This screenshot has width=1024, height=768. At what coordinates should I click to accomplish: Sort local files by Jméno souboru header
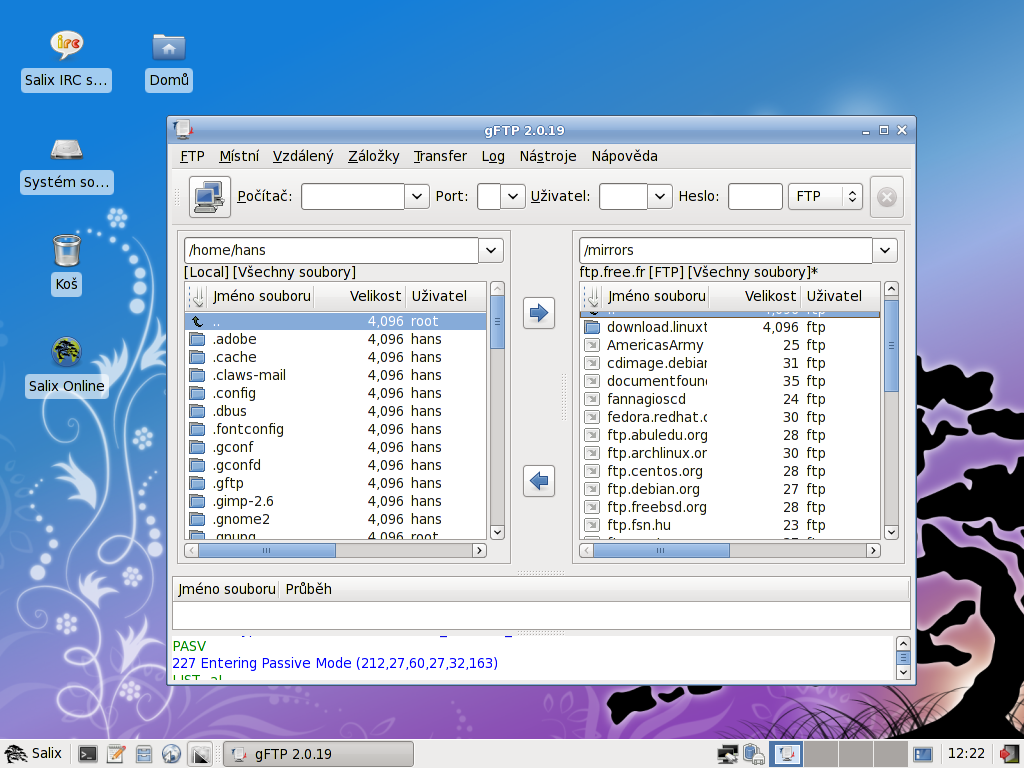click(x=261, y=296)
